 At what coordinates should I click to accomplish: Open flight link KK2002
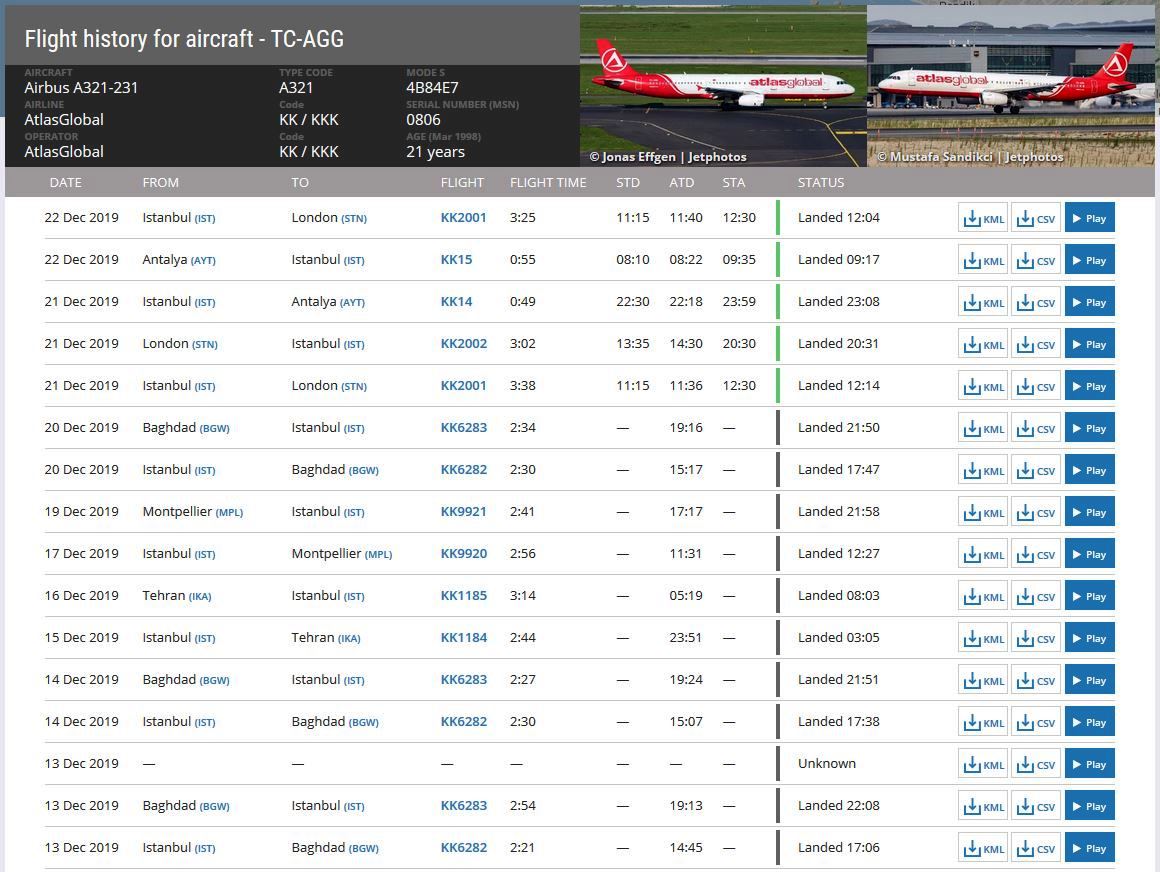pyautogui.click(x=463, y=344)
